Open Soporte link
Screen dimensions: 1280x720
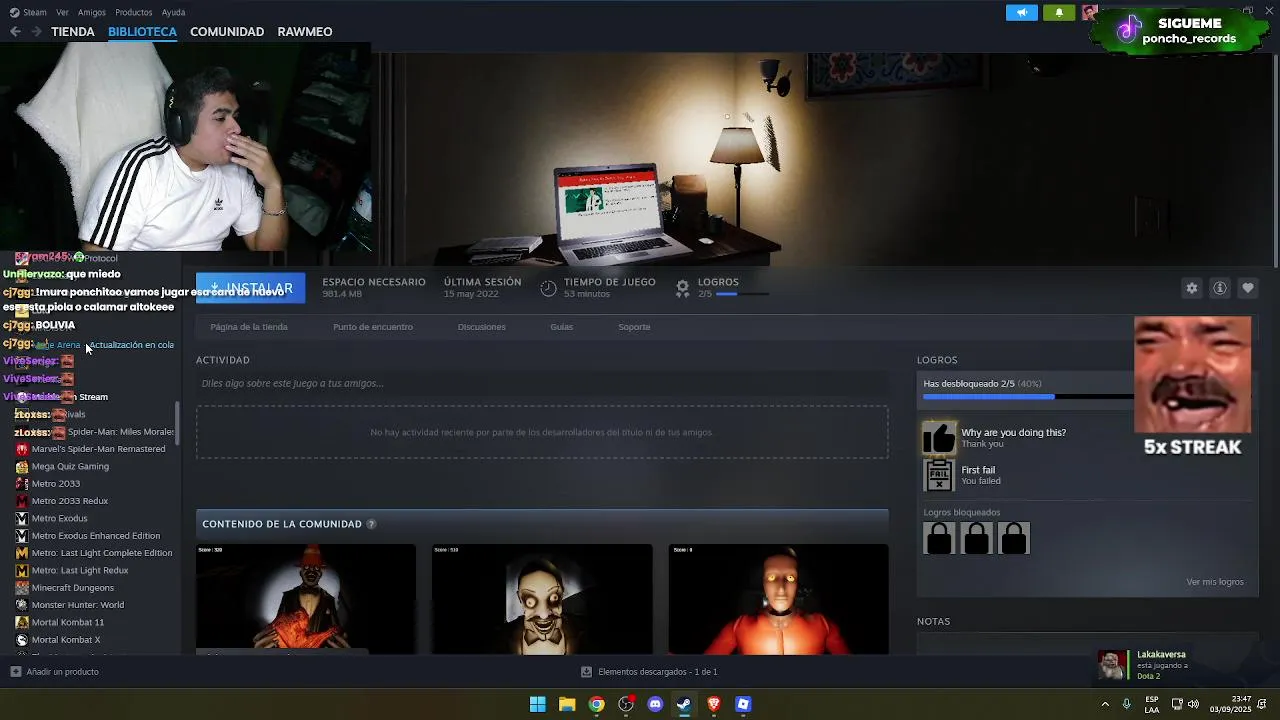(634, 327)
